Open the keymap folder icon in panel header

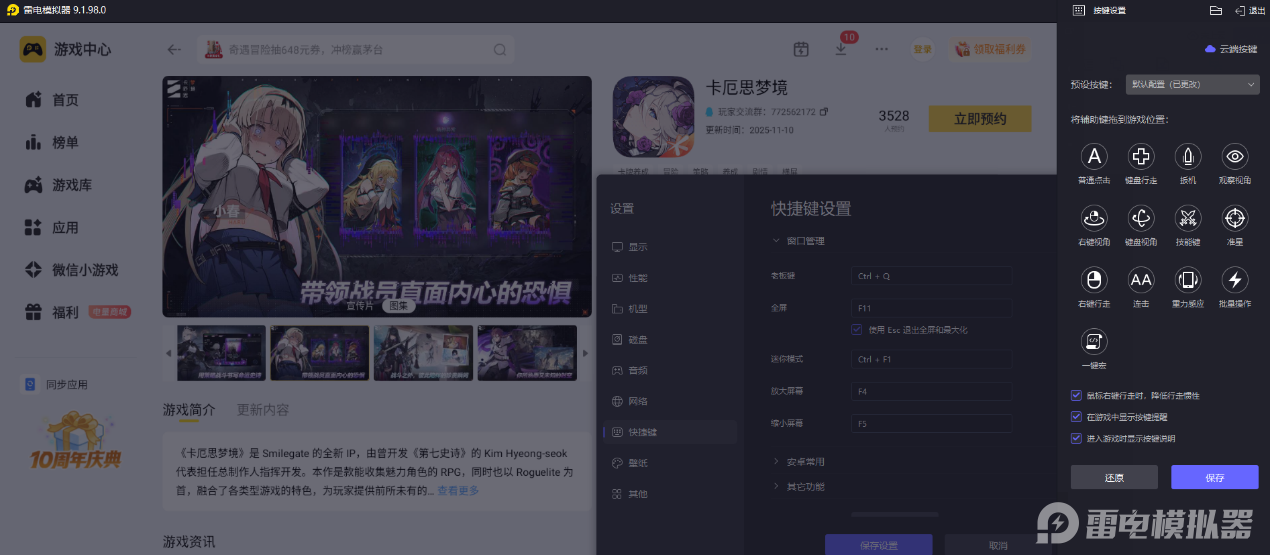1216,10
